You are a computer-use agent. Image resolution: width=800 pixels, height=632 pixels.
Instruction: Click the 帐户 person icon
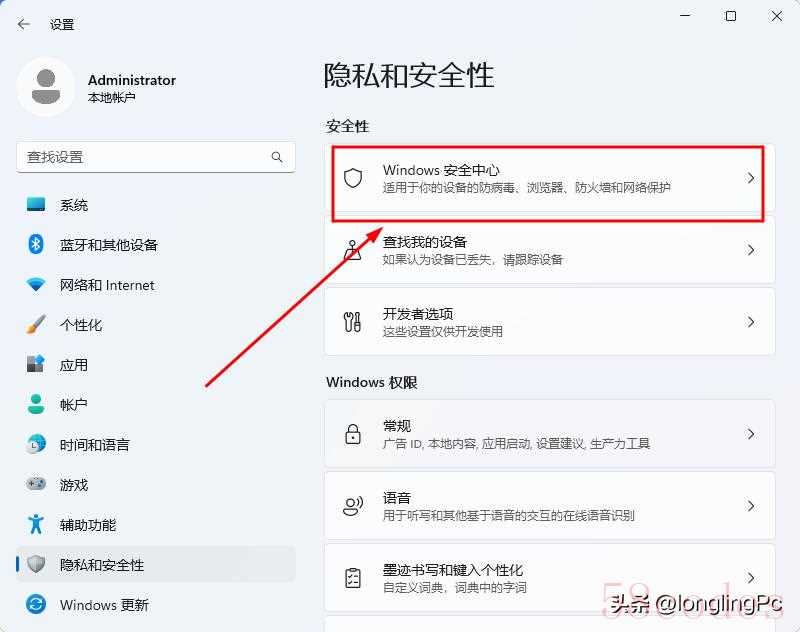36,404
